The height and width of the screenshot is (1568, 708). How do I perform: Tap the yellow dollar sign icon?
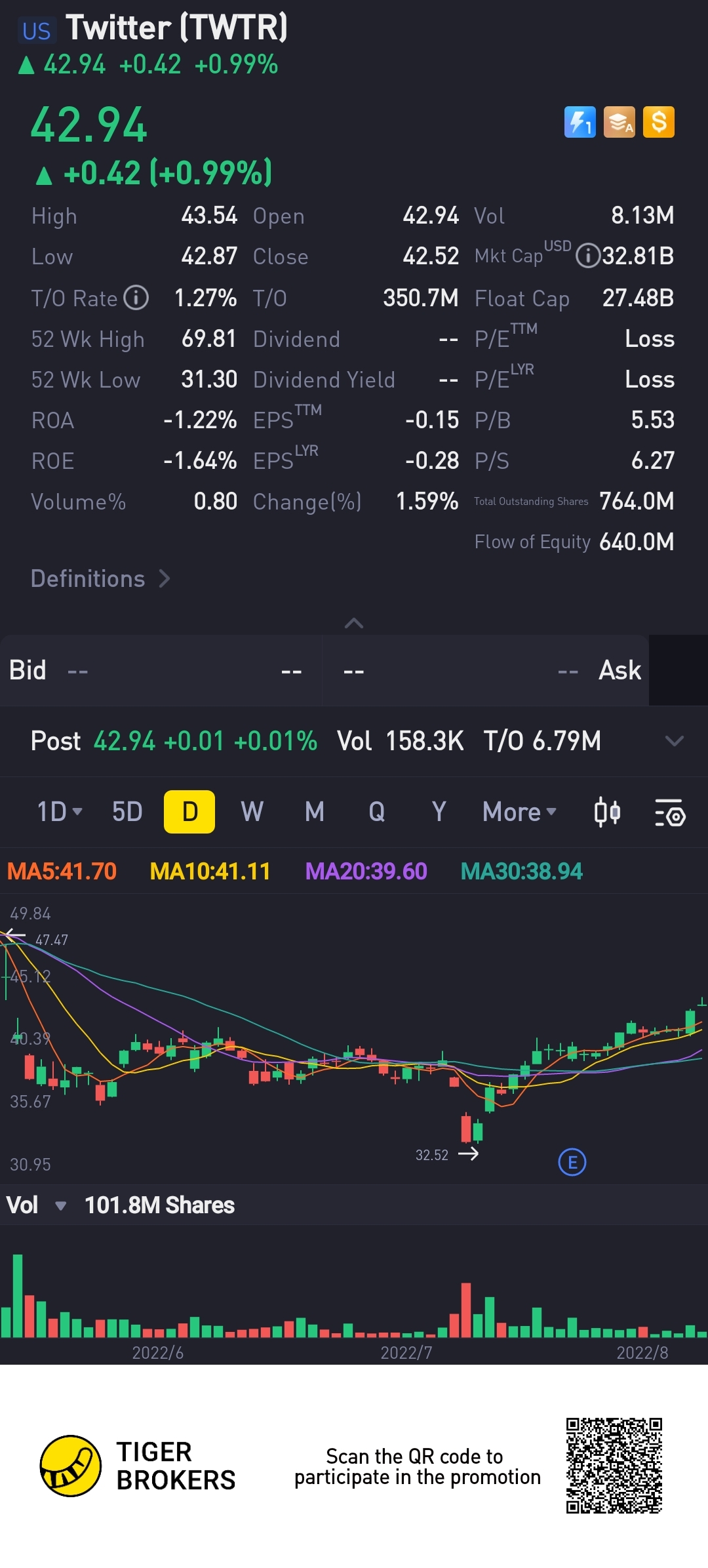(x=659, y=122)
